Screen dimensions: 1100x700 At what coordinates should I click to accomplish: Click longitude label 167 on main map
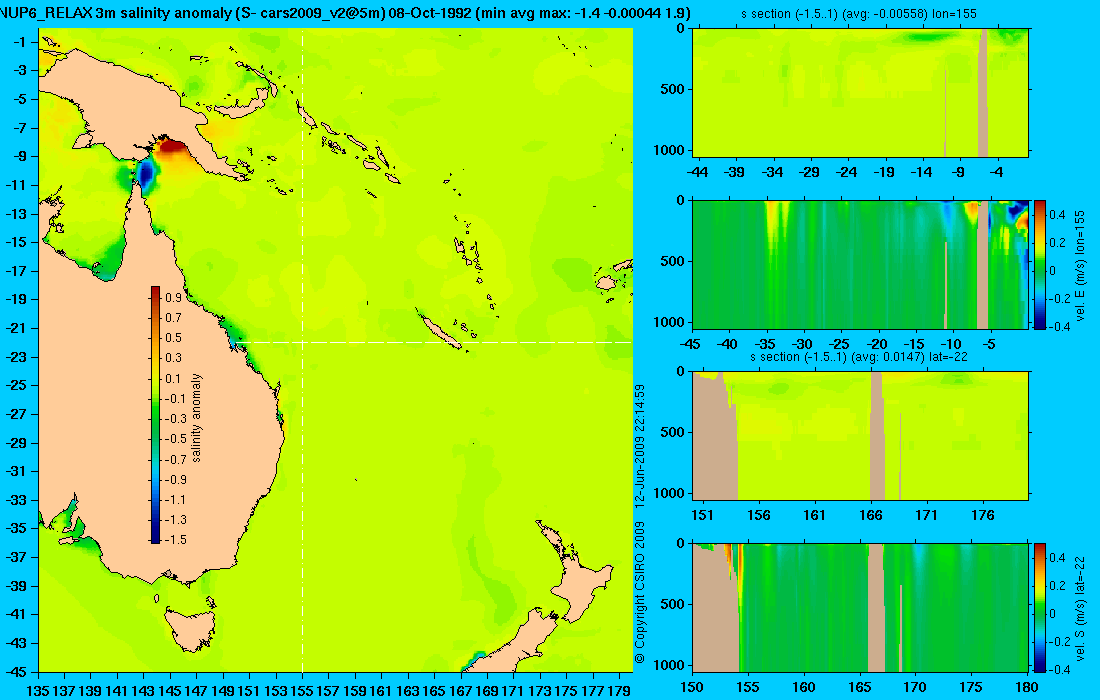[x=460, y=691]
